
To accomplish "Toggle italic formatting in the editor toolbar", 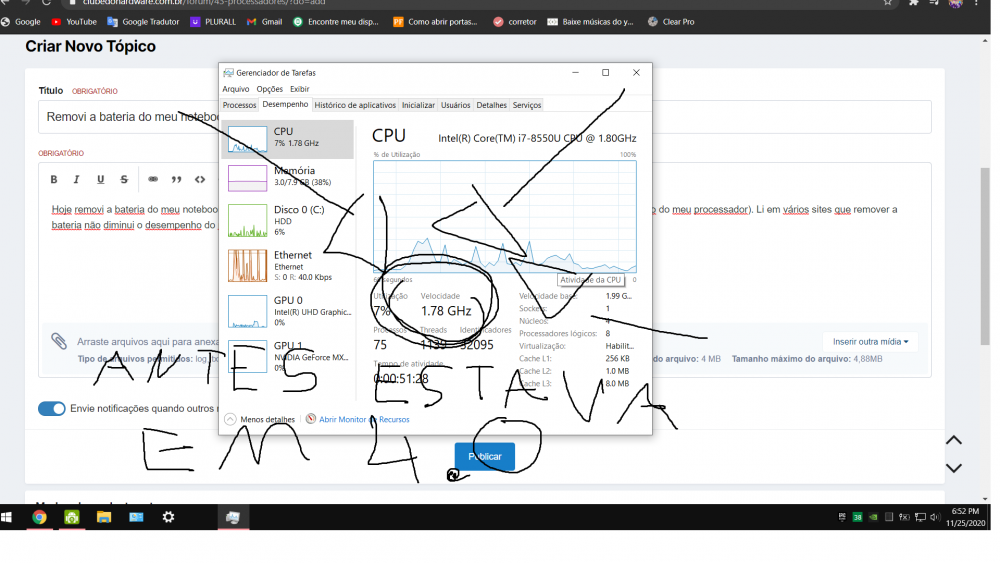I will (76, 180).
